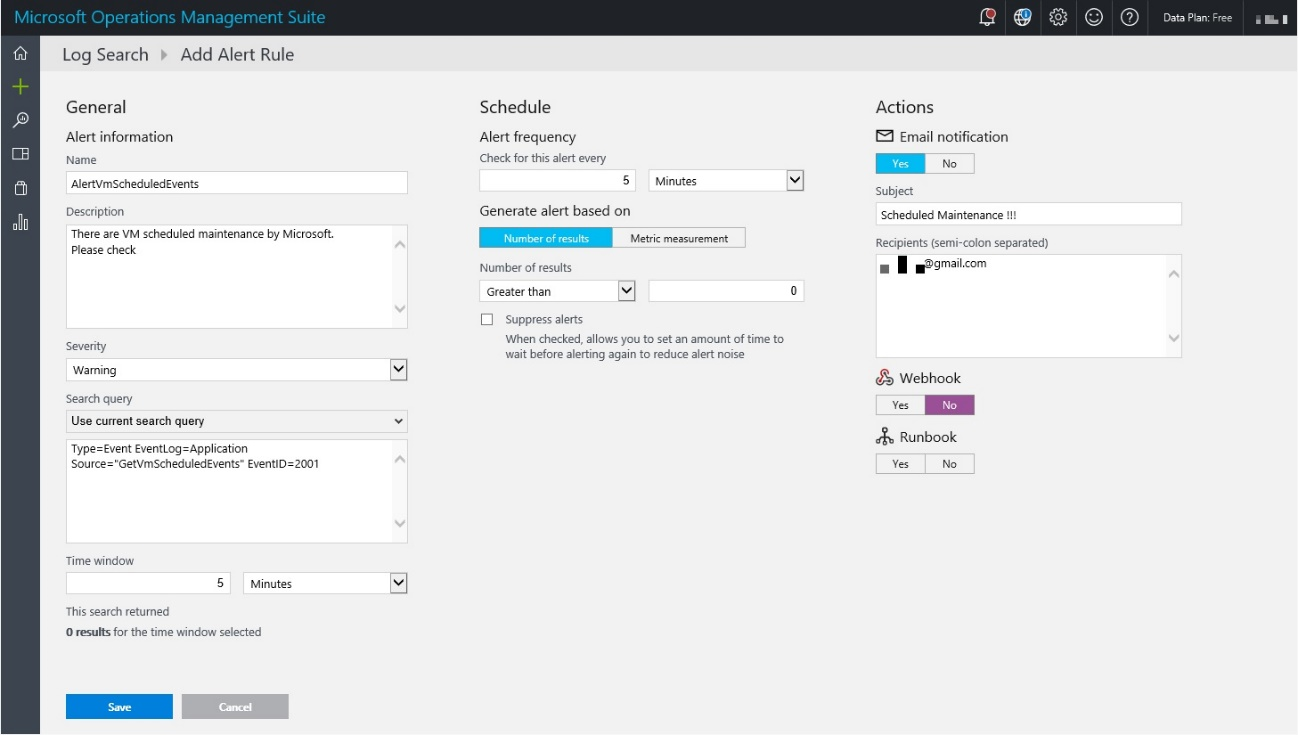Set Runbook to Yes

pyautogui.click(x=900, y=464)
